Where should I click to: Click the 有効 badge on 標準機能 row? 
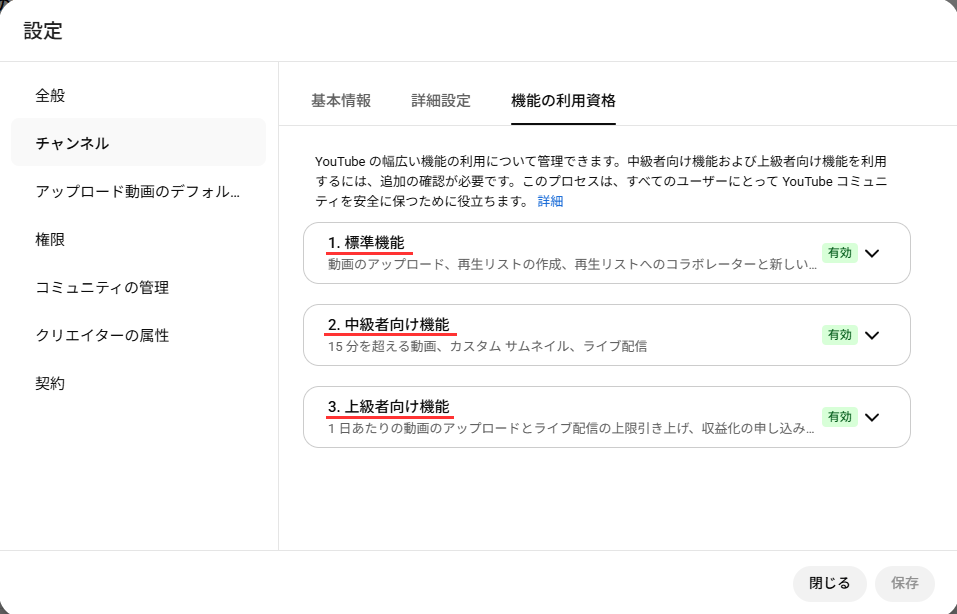837,253
